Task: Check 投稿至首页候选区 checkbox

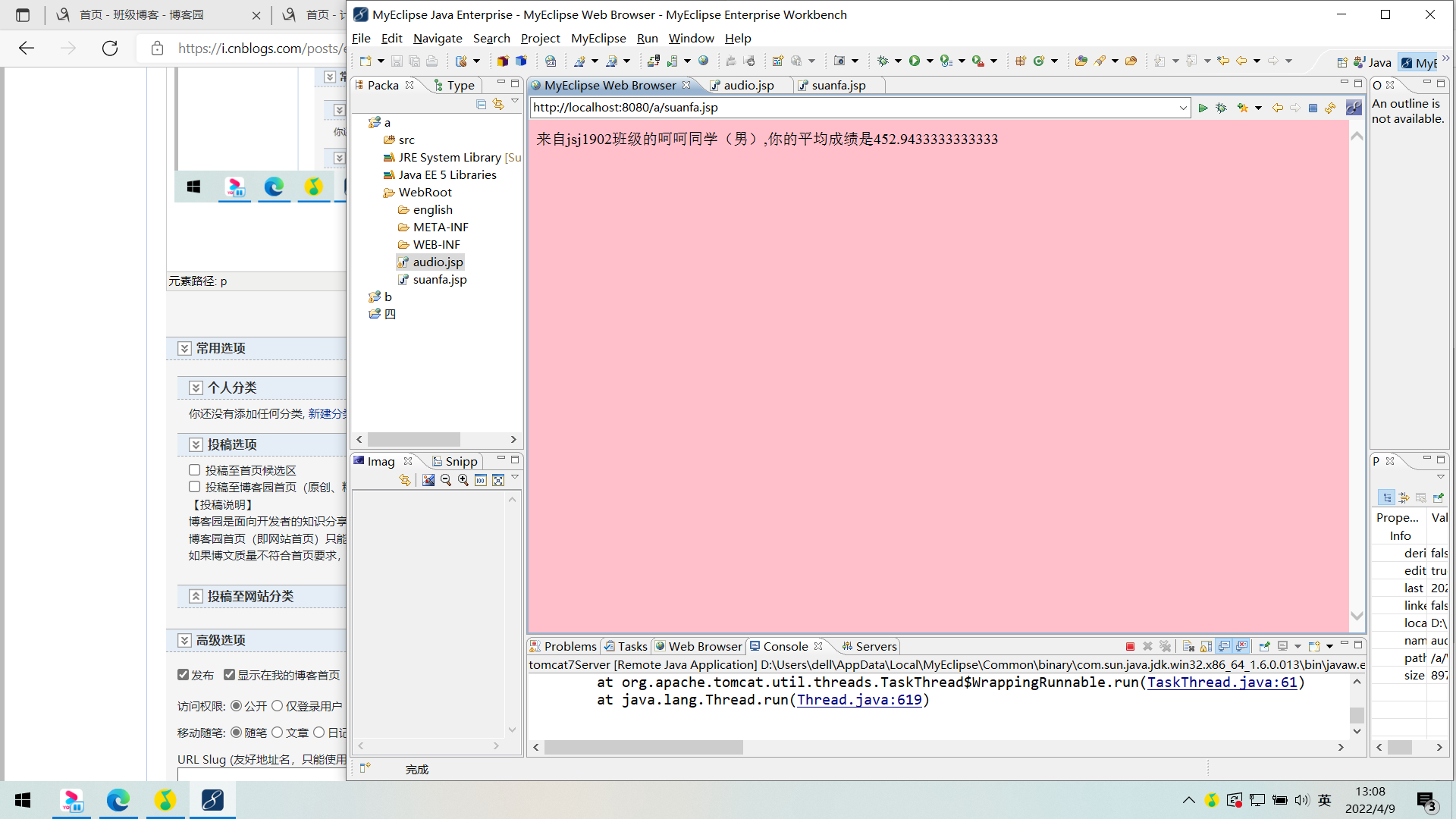Action: coord(195,470)
